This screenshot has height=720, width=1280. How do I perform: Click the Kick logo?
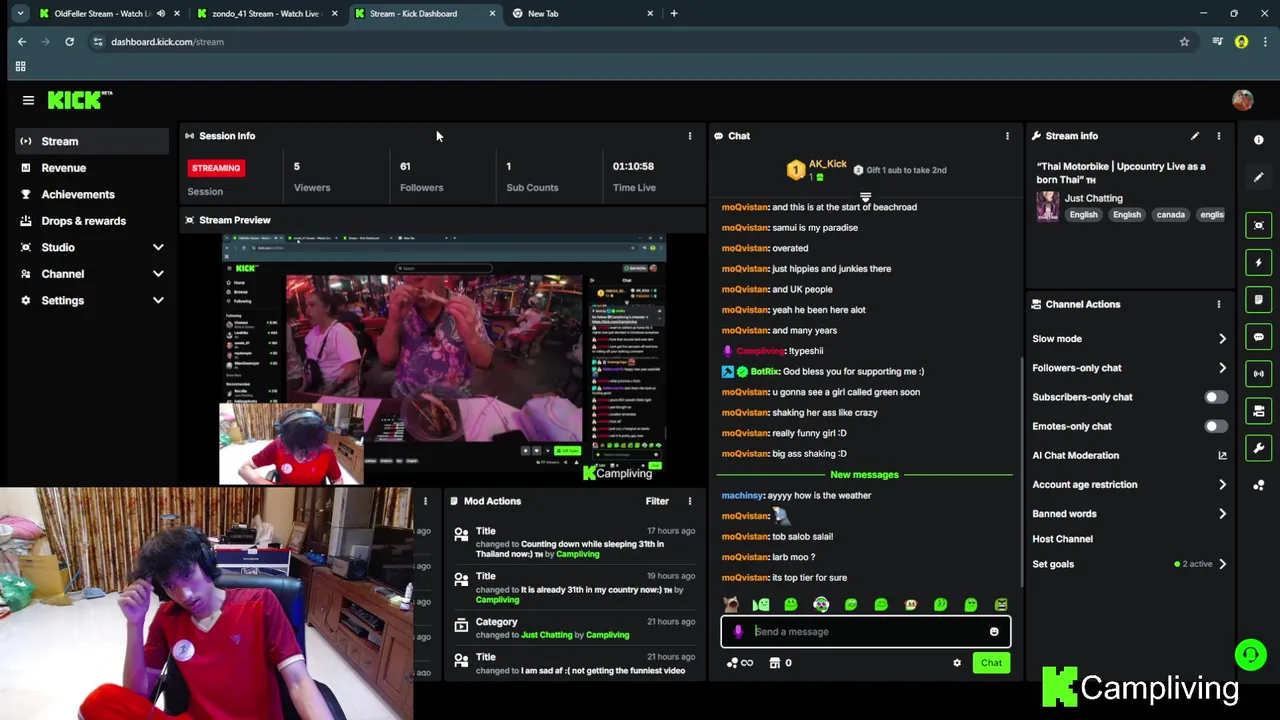pos(80,100)
